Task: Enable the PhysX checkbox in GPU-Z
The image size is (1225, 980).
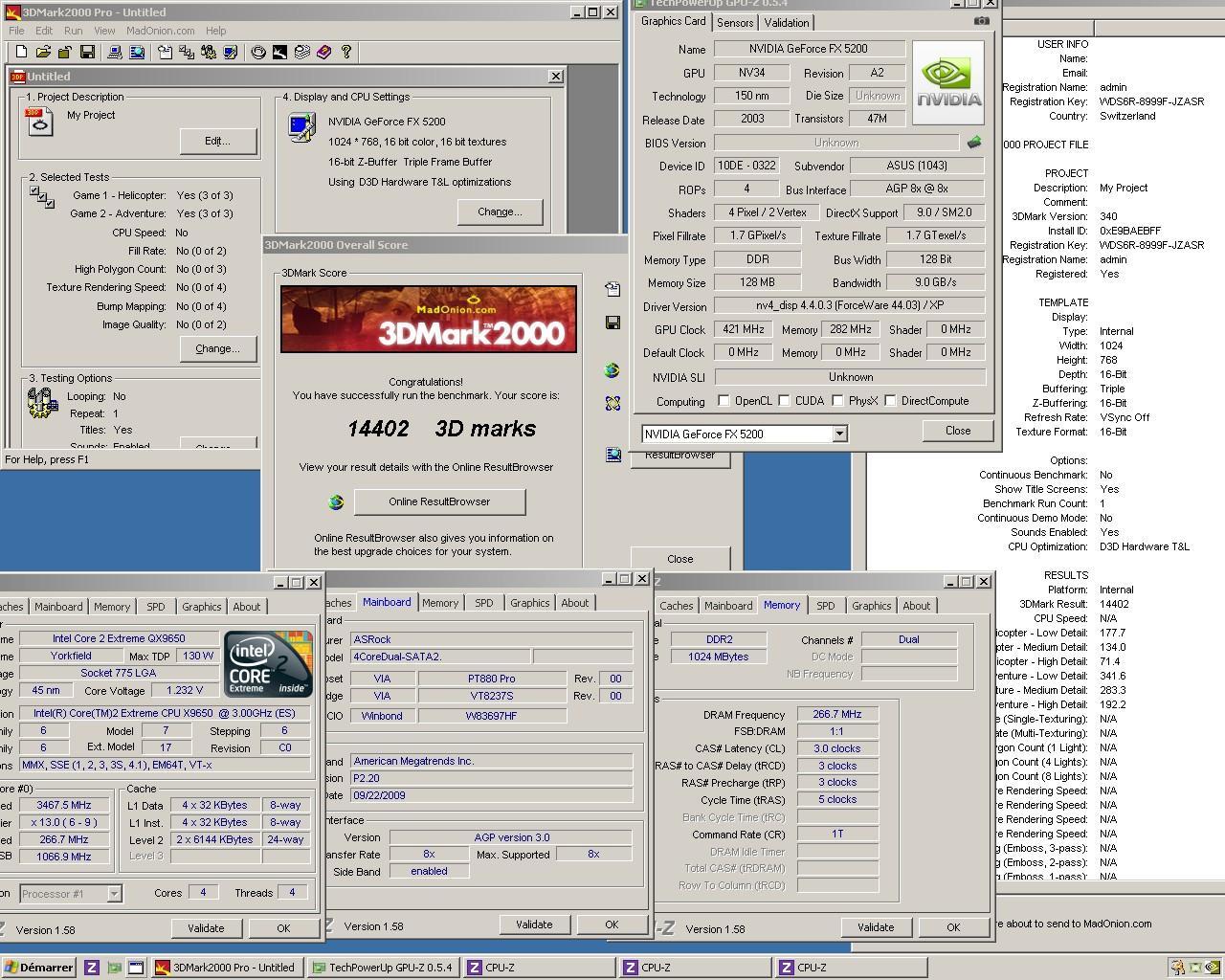Action: [837, 401]
